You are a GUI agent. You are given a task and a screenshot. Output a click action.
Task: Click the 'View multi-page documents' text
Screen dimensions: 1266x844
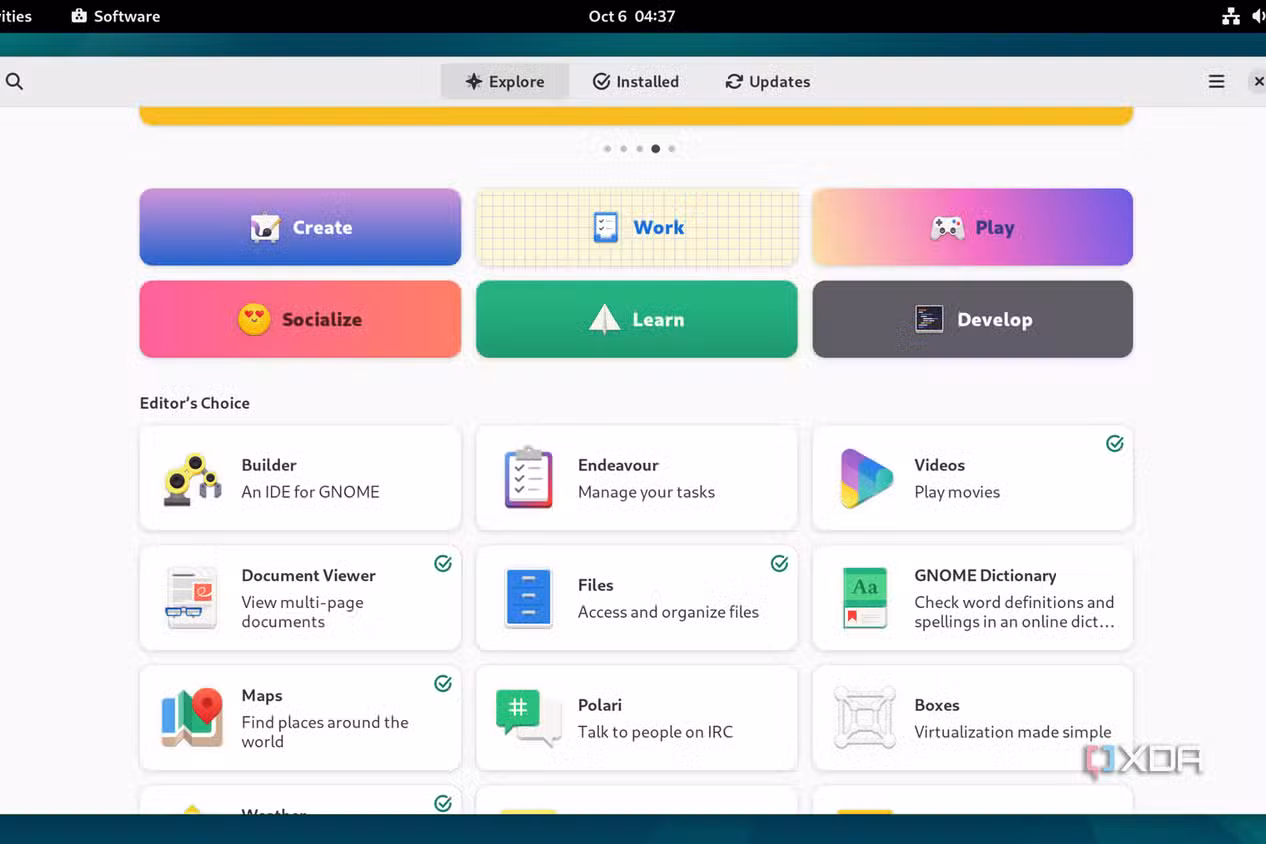(x=302, y=612)
